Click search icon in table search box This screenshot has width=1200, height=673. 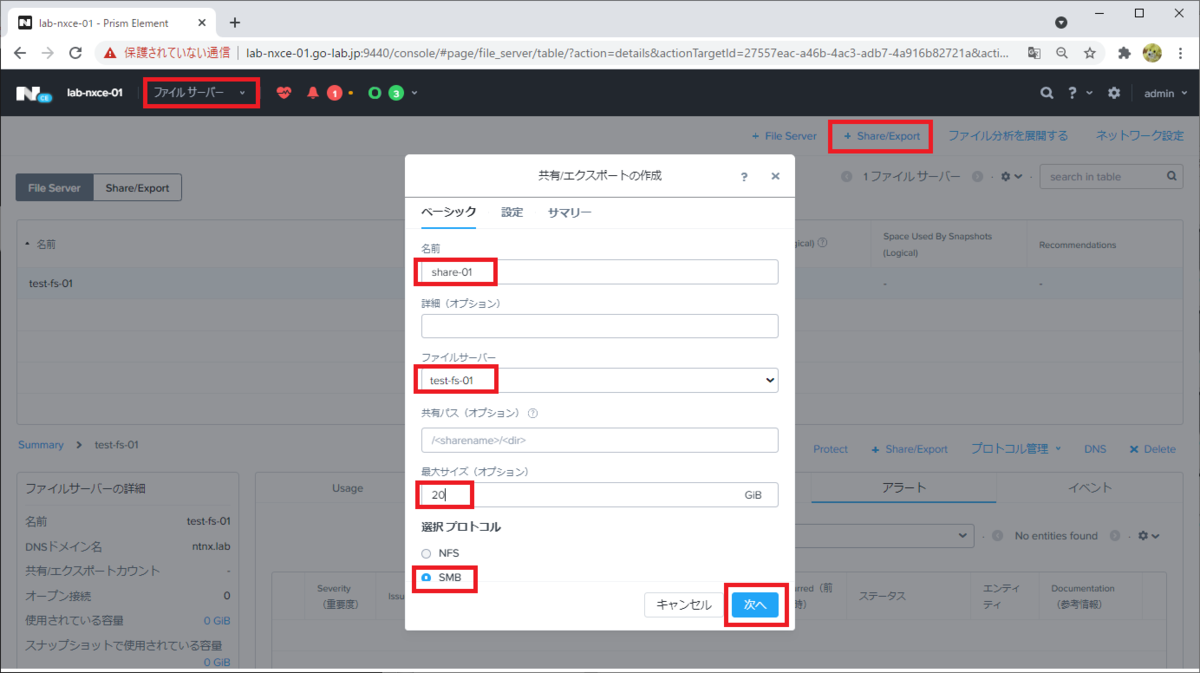(x=1172, y=176)
